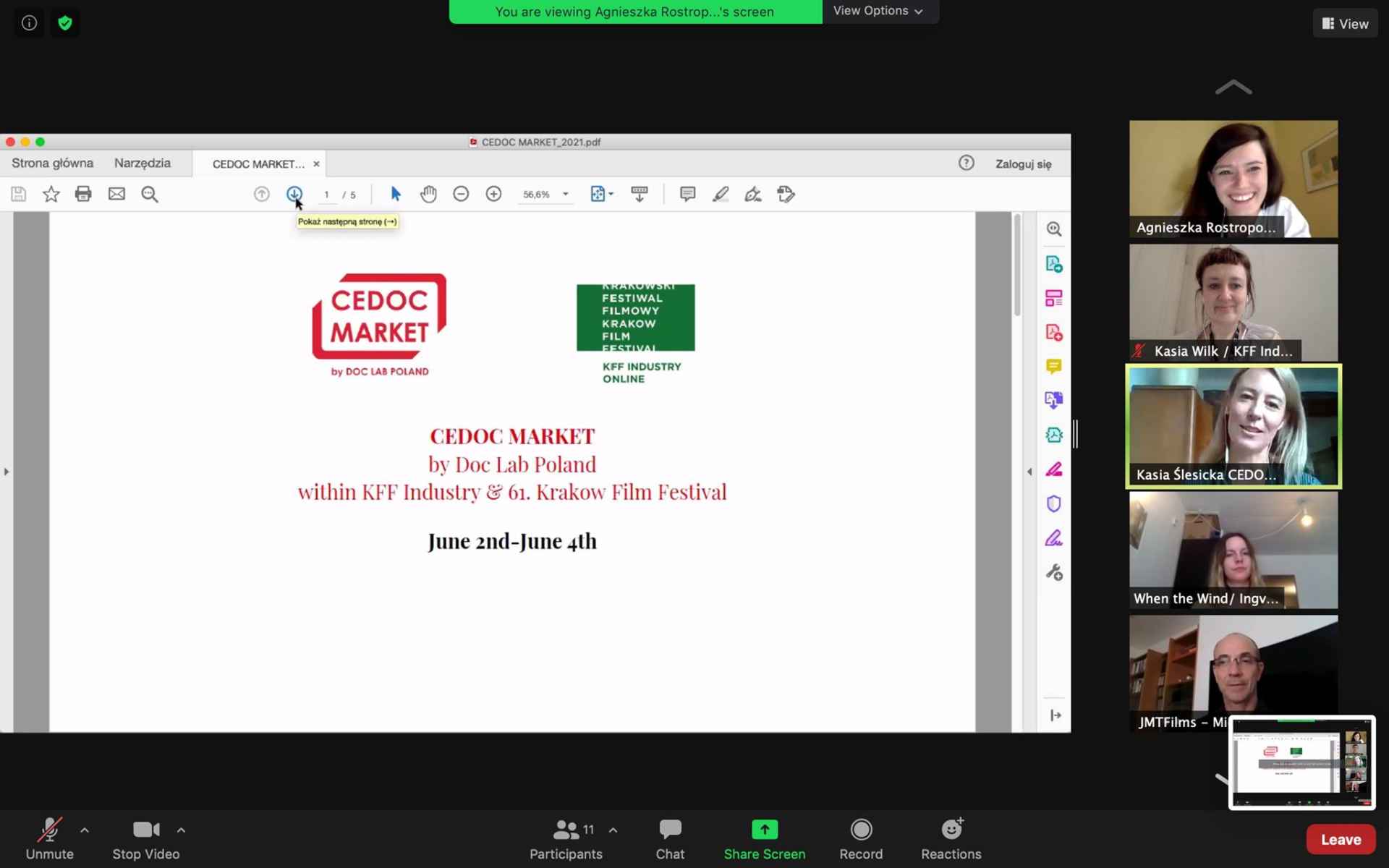The image size is (1389, 868).
Task: Click organize pages pink icon in right pane
Action: tap(1054, 298)
